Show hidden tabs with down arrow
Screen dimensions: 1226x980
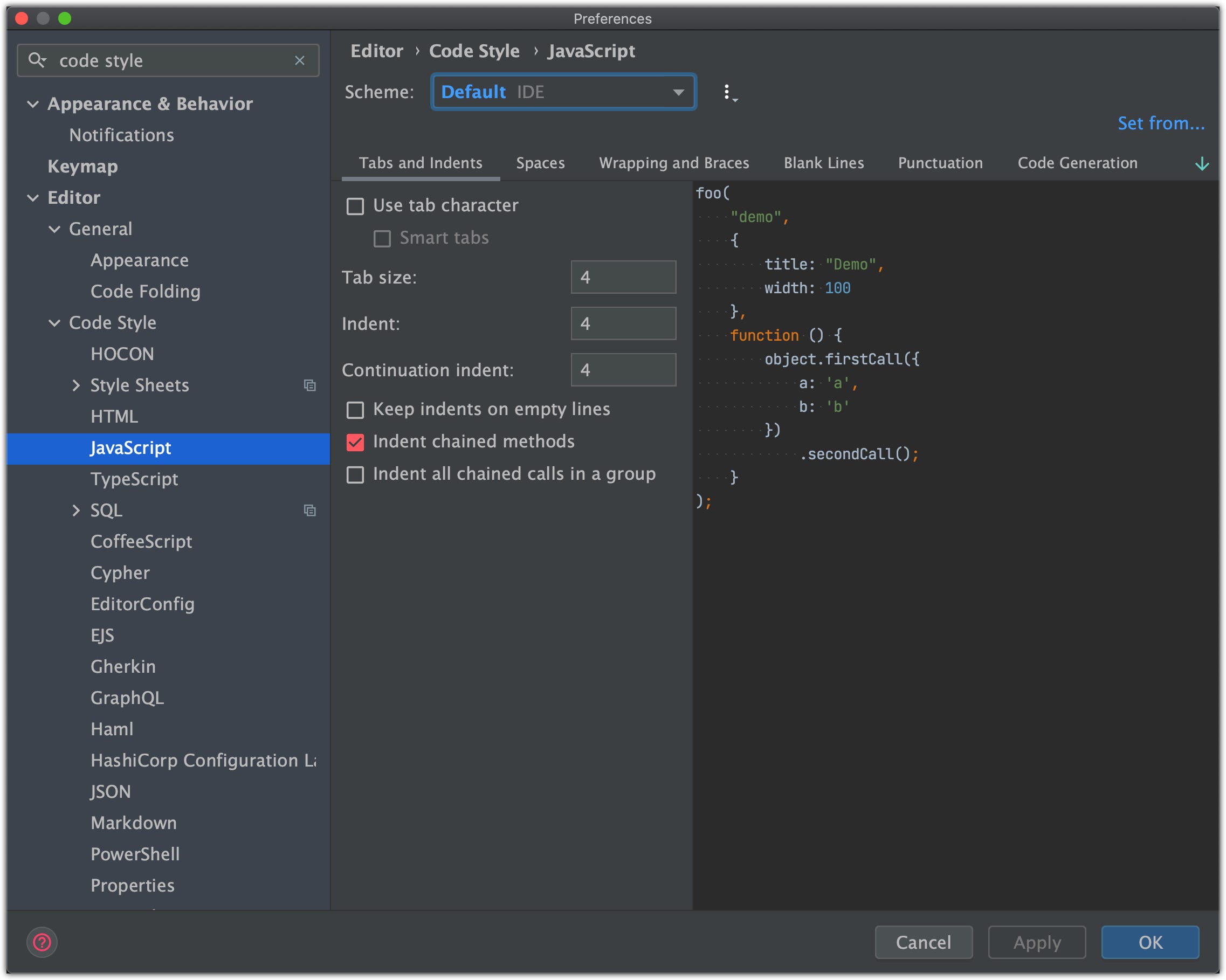pos(1202,164)
